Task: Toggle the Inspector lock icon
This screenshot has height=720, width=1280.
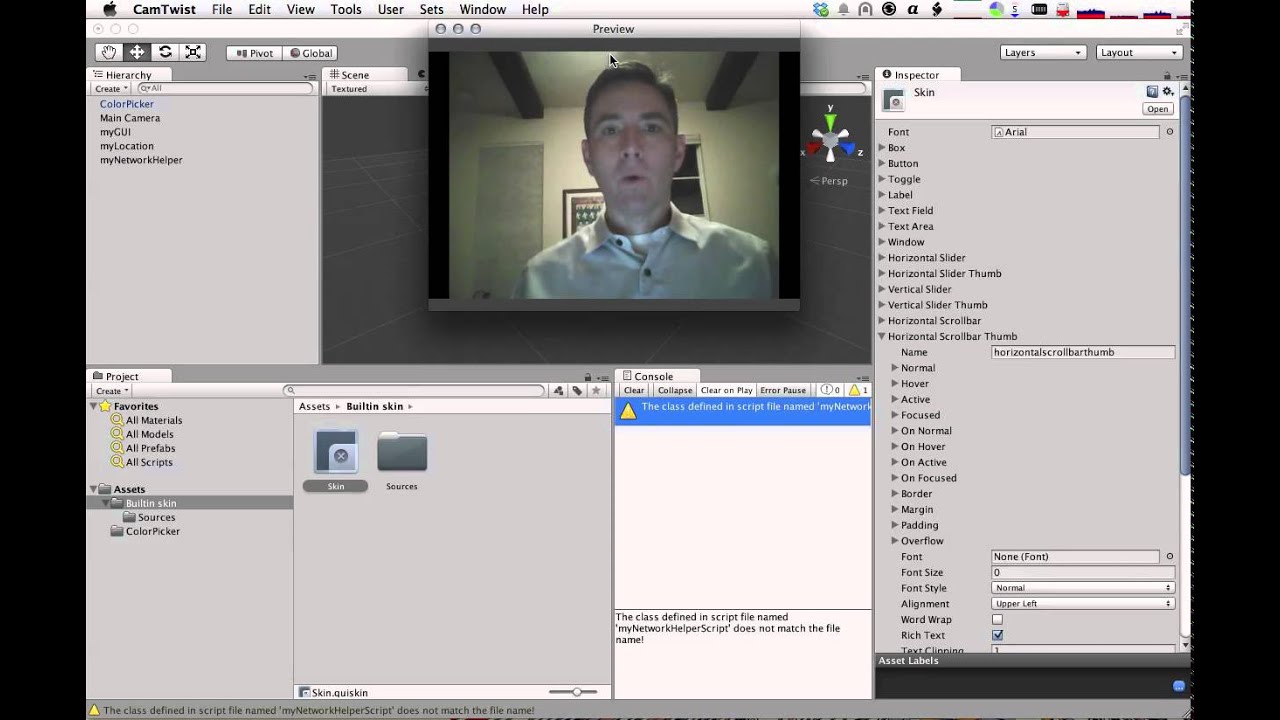Action: click(x=1166, y=75)
